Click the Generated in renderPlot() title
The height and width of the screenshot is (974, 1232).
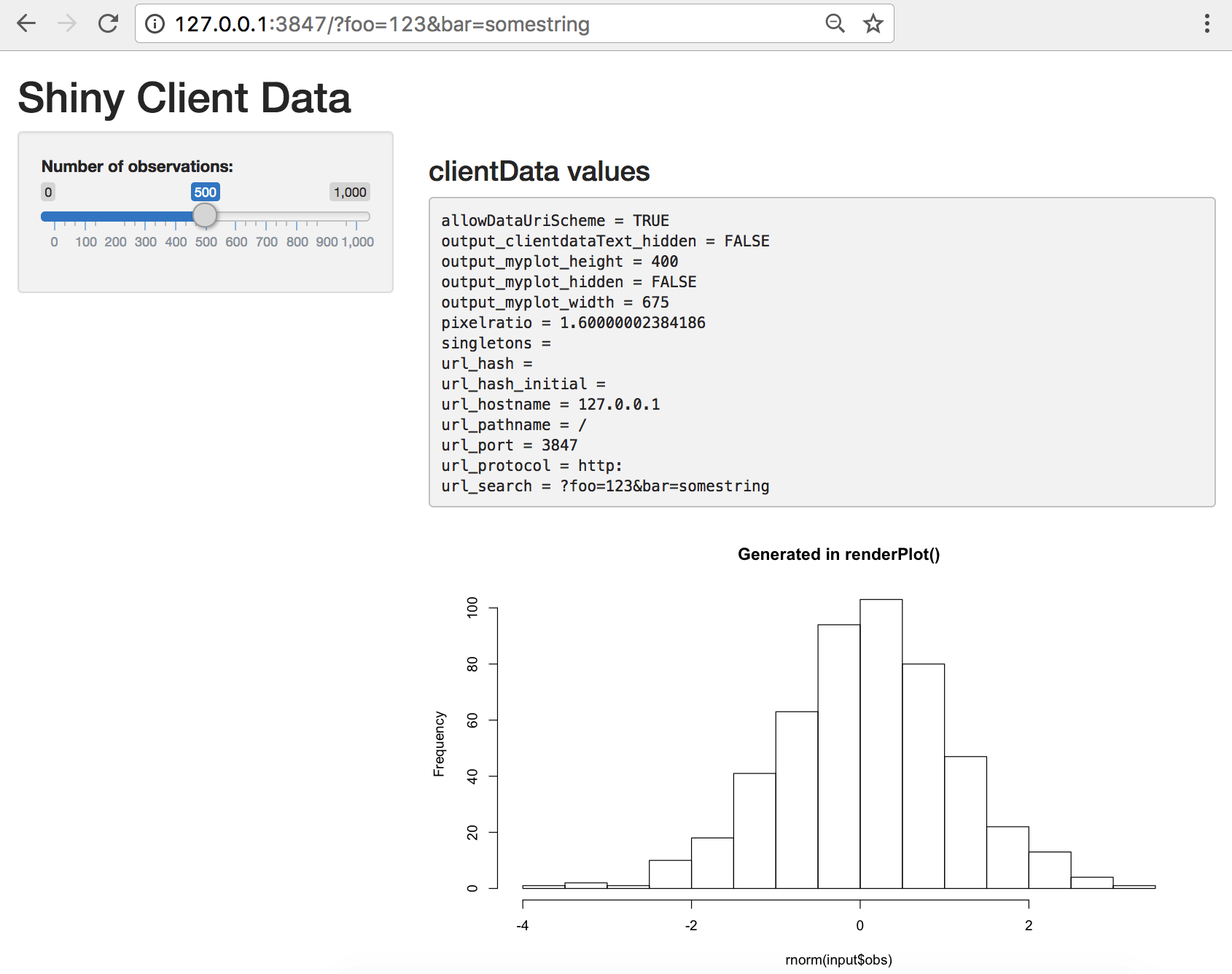[840, 554]
